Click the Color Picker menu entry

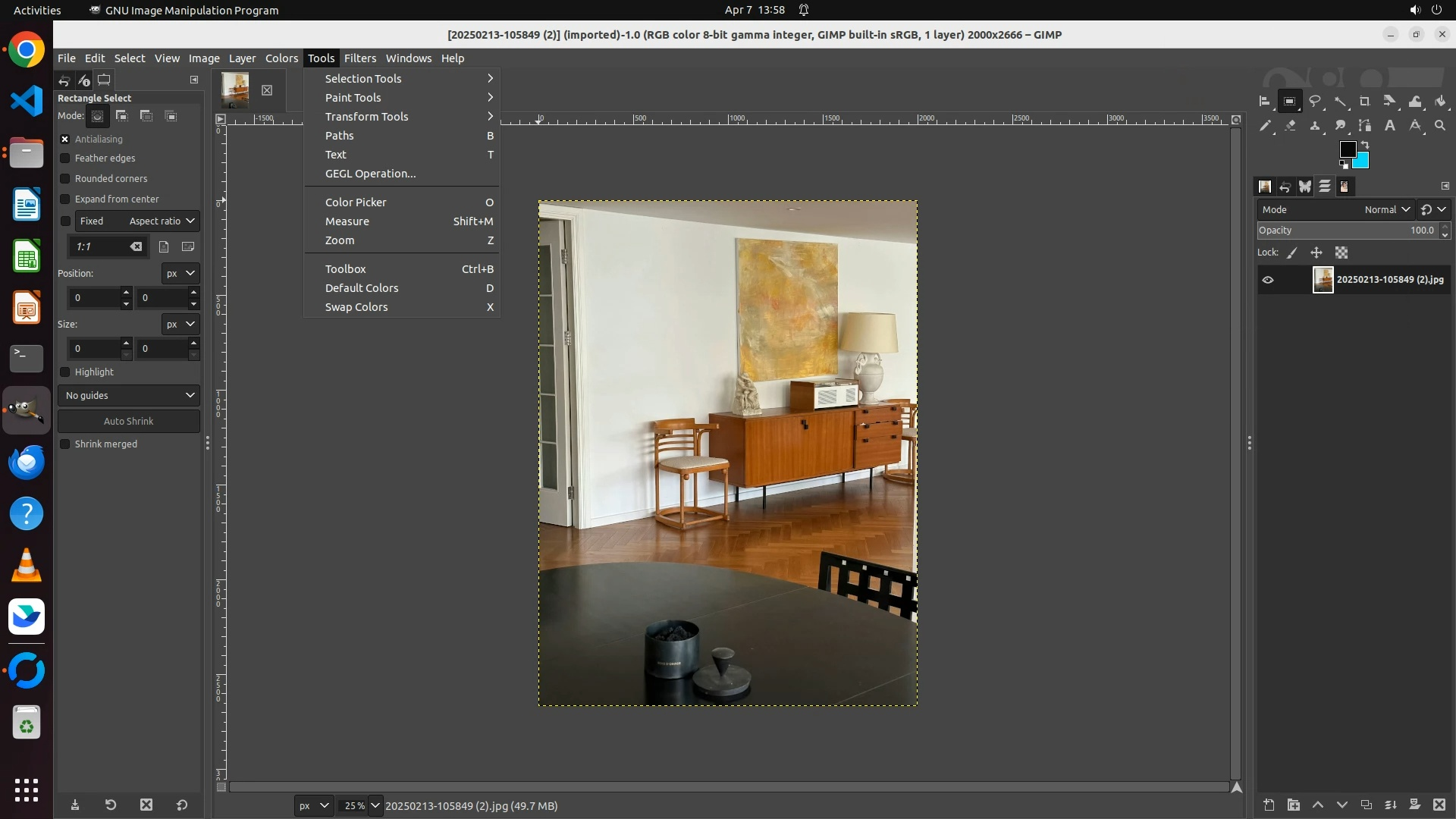pos(356,202)
